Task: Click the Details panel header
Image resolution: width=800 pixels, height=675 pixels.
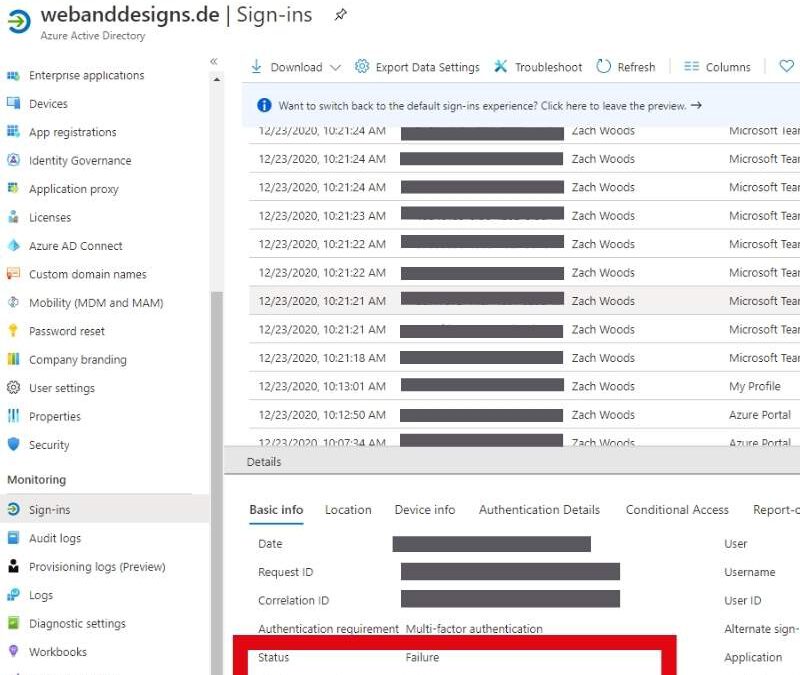Action: [x=512, y=461]
